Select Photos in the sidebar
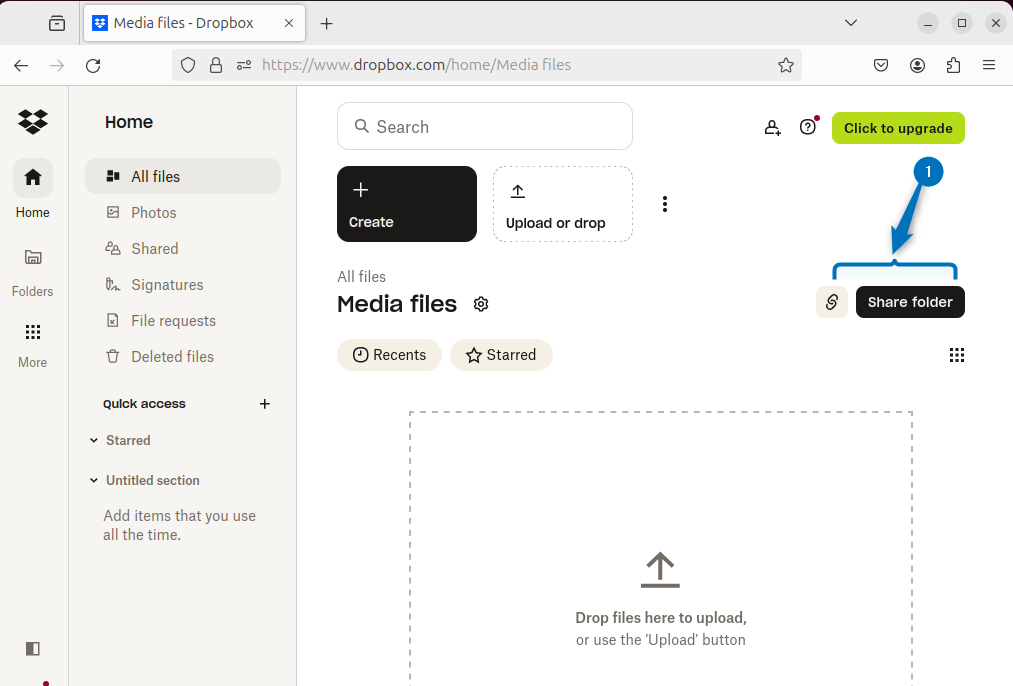The width and height of the screenshot is (1013, 686). click(153, 212)
